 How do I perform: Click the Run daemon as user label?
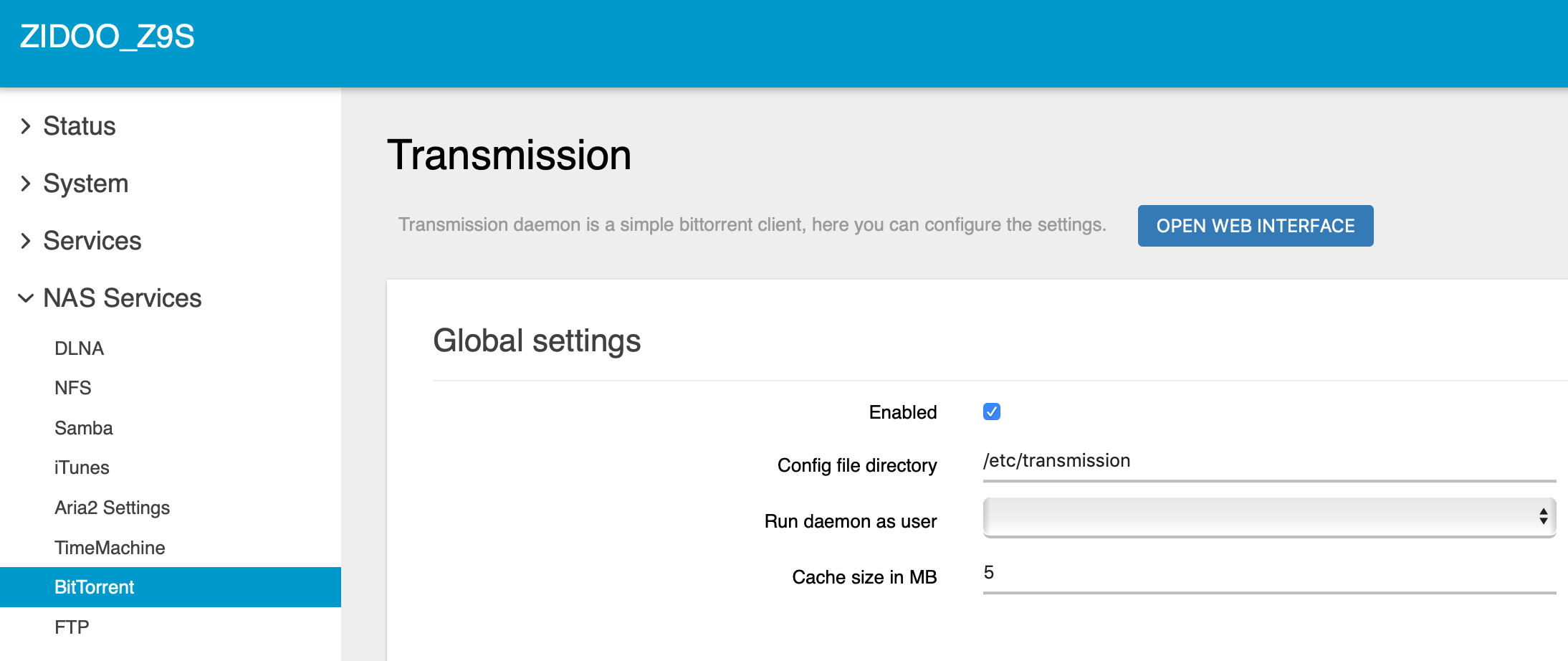851,521
